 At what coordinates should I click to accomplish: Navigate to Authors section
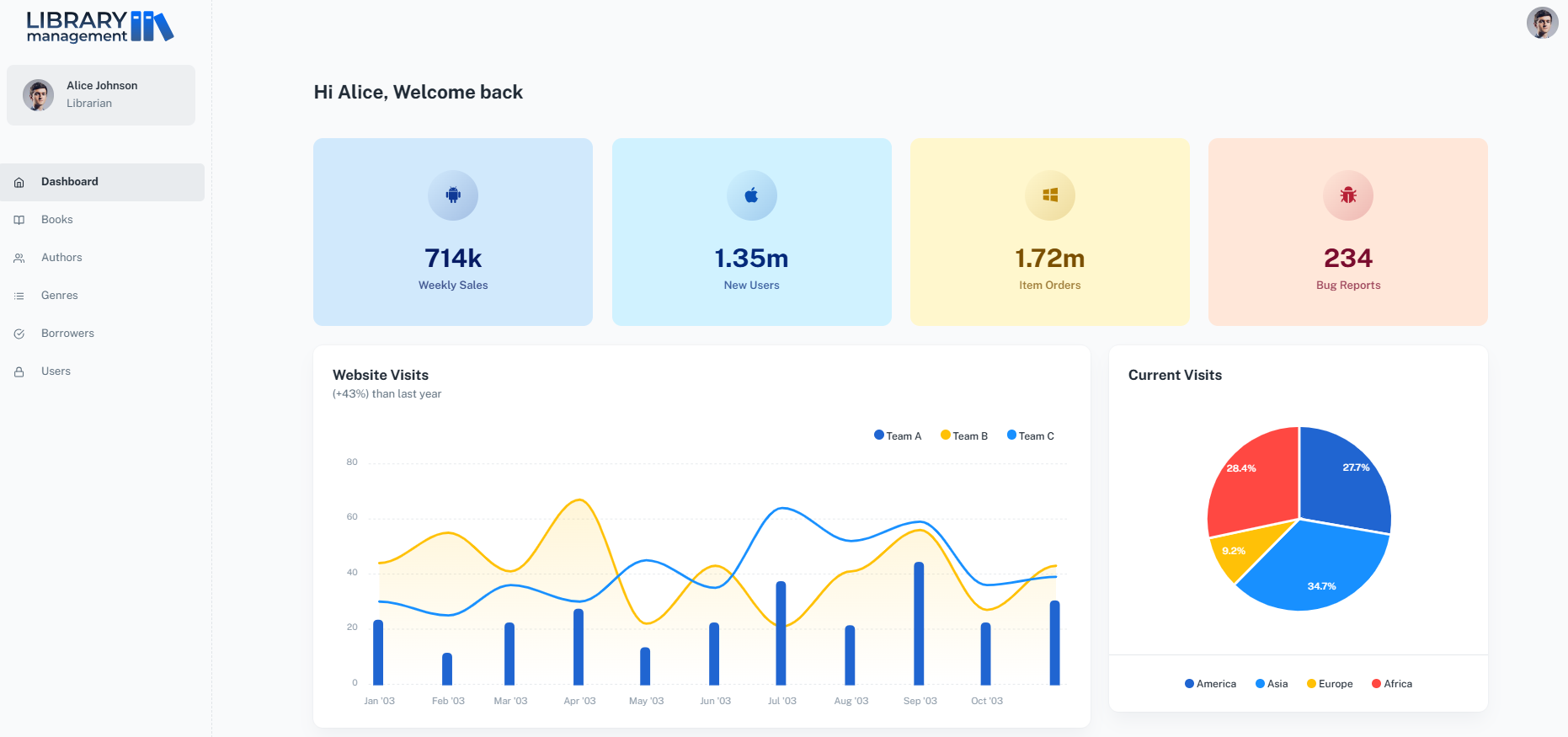click(x=102, y=258)
